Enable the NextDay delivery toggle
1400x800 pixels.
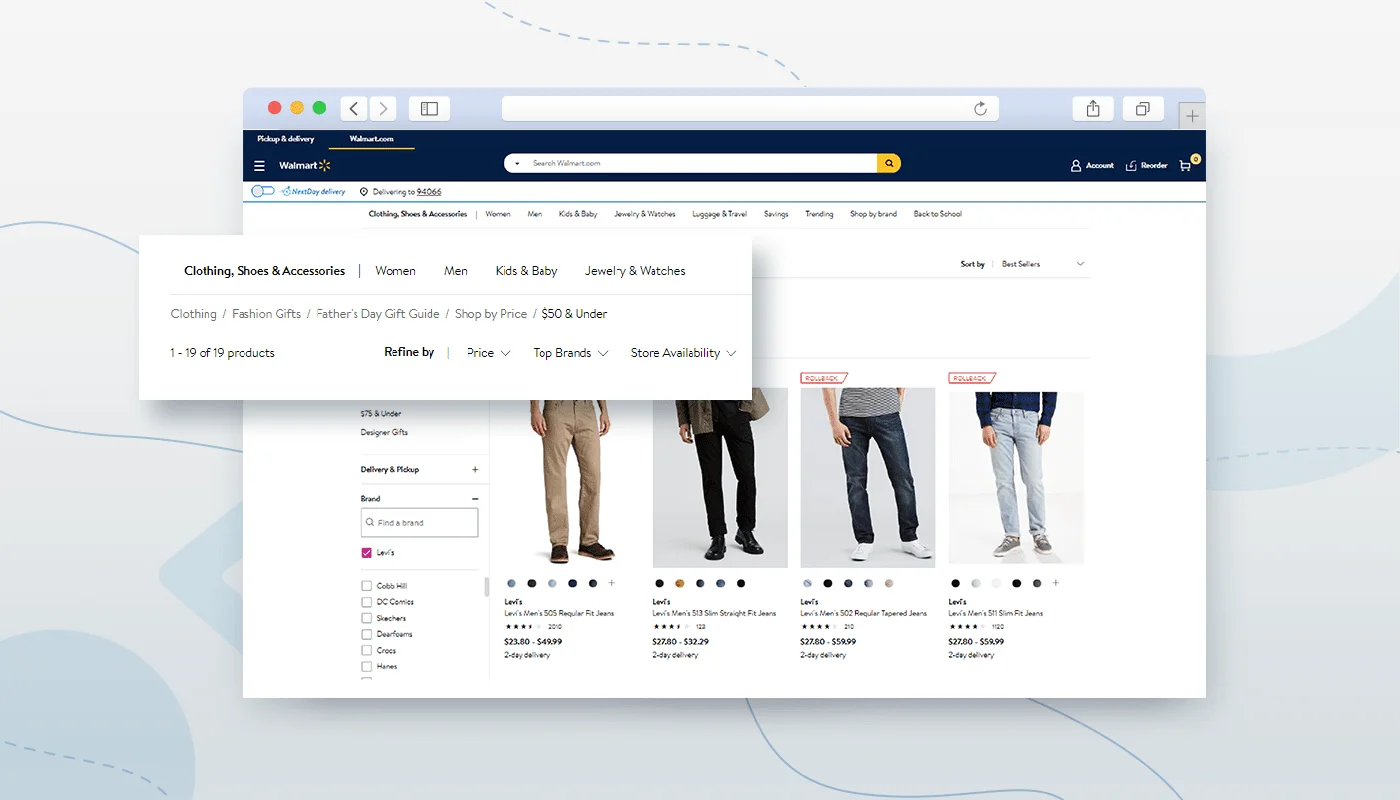coord(263,190)
